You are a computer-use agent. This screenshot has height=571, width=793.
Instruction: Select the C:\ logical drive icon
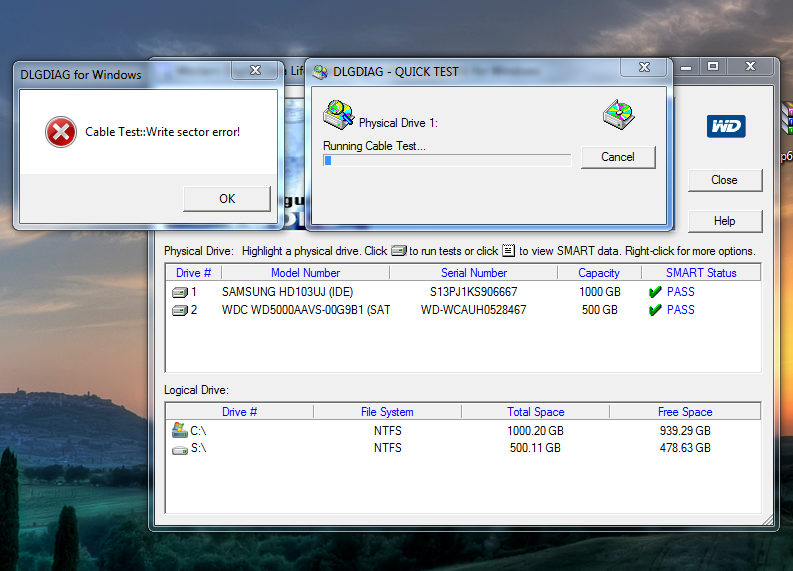click(180, 430)
